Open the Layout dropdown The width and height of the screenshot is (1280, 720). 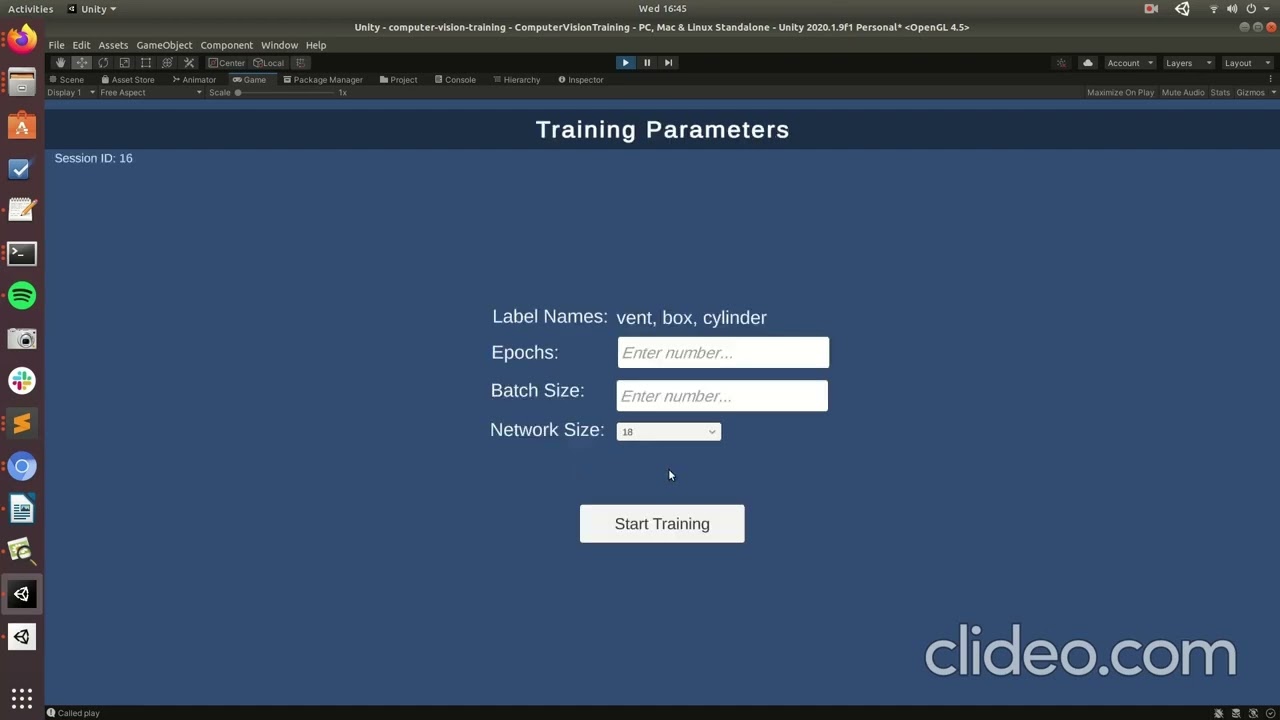[x=1247, y=63]
